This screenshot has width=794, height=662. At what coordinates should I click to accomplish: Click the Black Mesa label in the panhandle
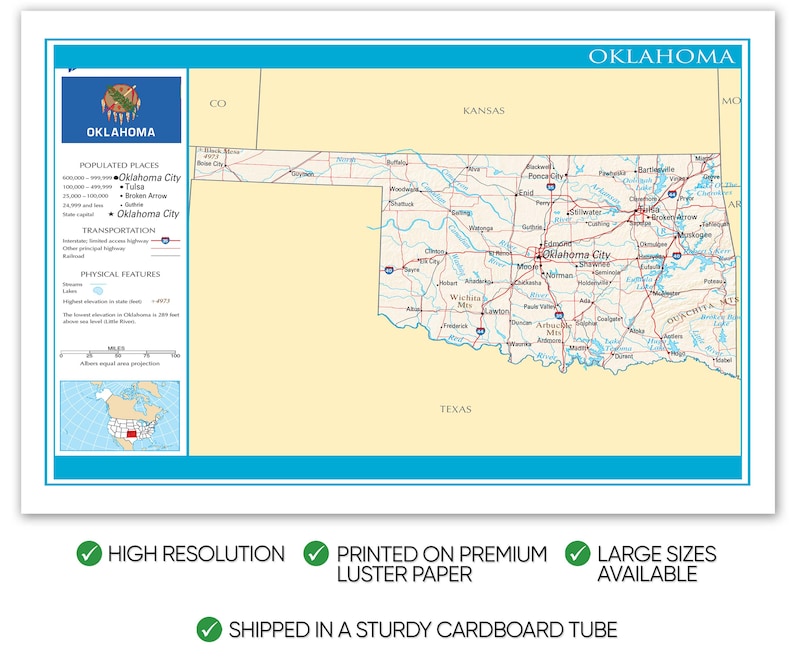pos(221,151)
